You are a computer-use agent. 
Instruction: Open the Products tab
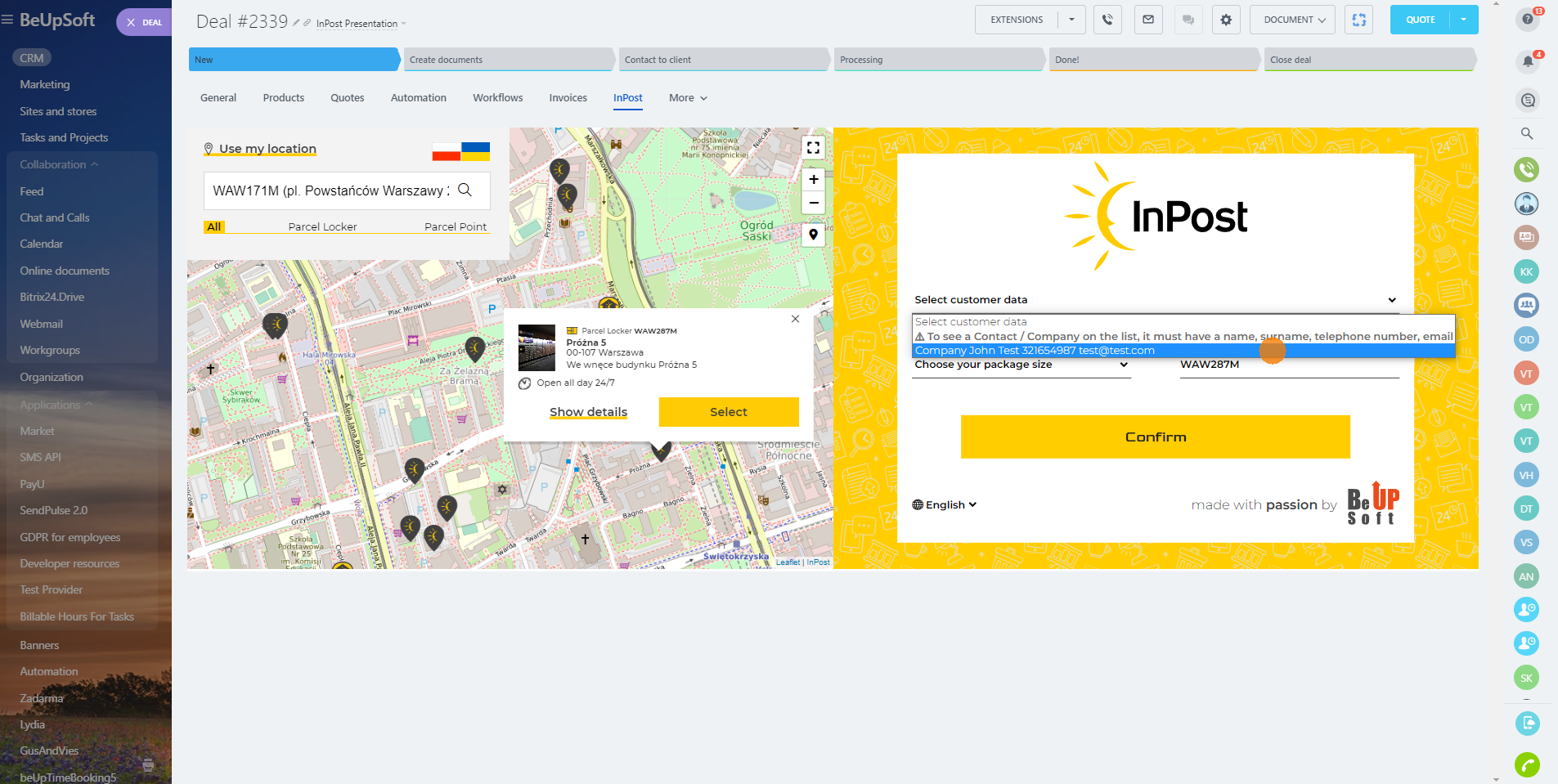283,98
